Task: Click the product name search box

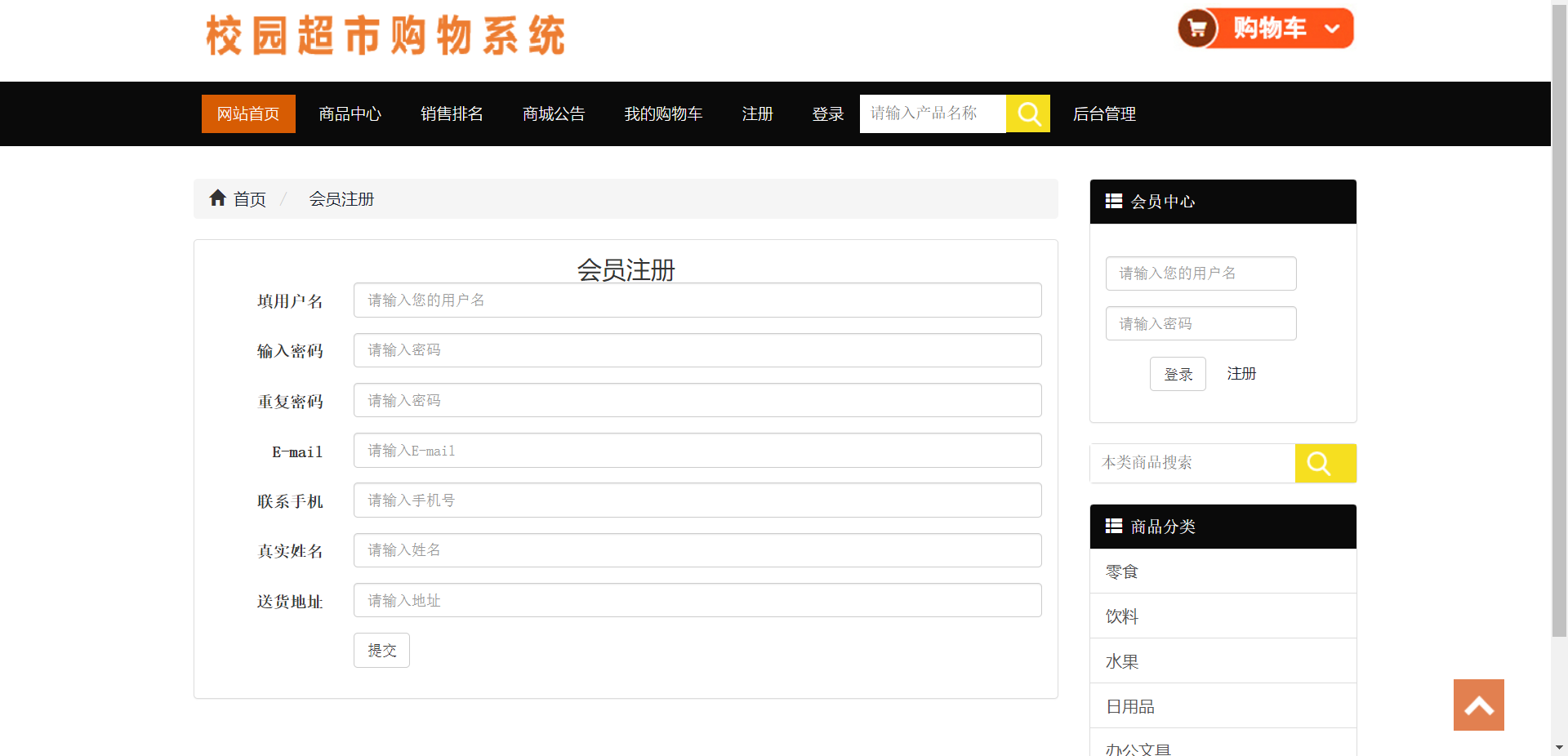Action: 931,113
